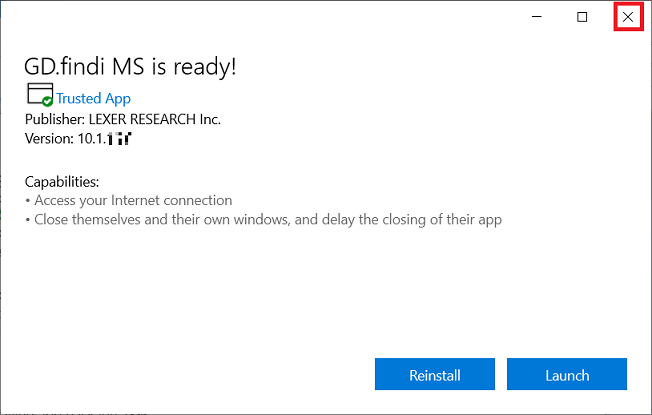The height and width of the screenshot is (415, 652).
Task: Maximize the installer window
Action: click(582, 17)
